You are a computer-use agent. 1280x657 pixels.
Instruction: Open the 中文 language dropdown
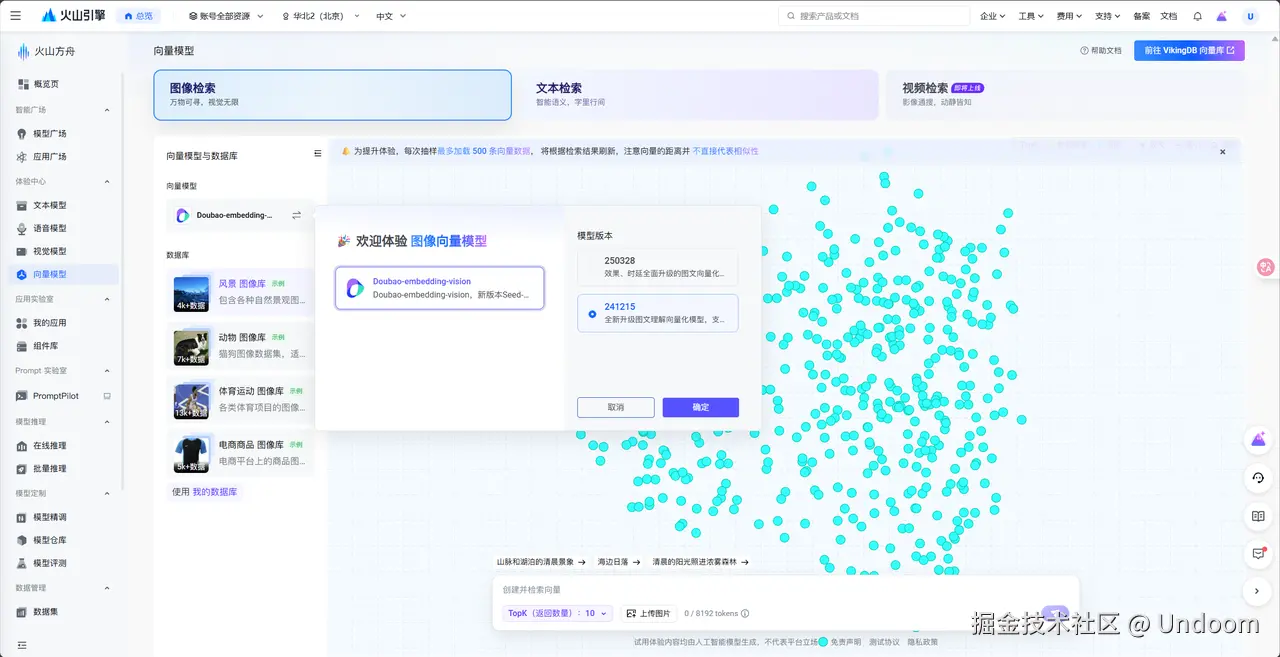pos(389,16)
